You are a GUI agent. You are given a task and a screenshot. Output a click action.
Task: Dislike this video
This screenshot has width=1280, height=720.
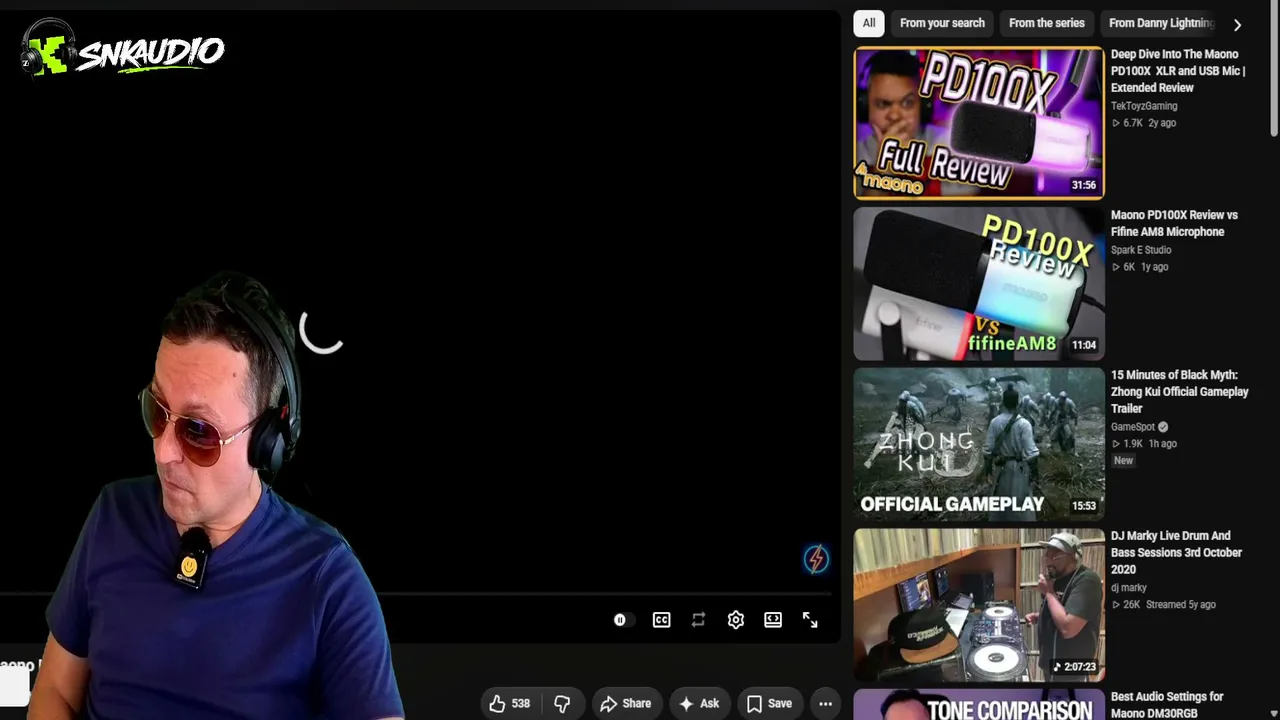(x=562, y=704)
